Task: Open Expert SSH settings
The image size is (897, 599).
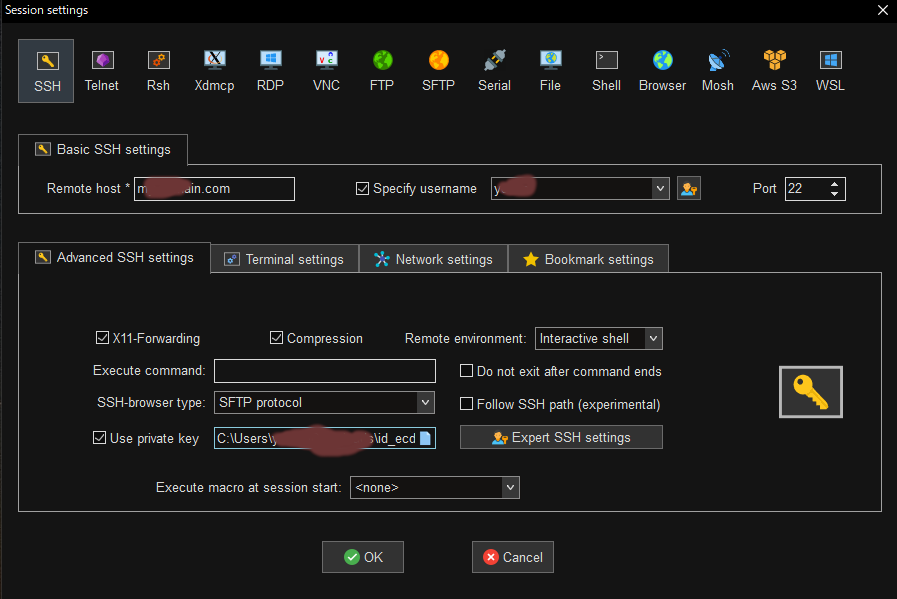Action: pos(561,438)
